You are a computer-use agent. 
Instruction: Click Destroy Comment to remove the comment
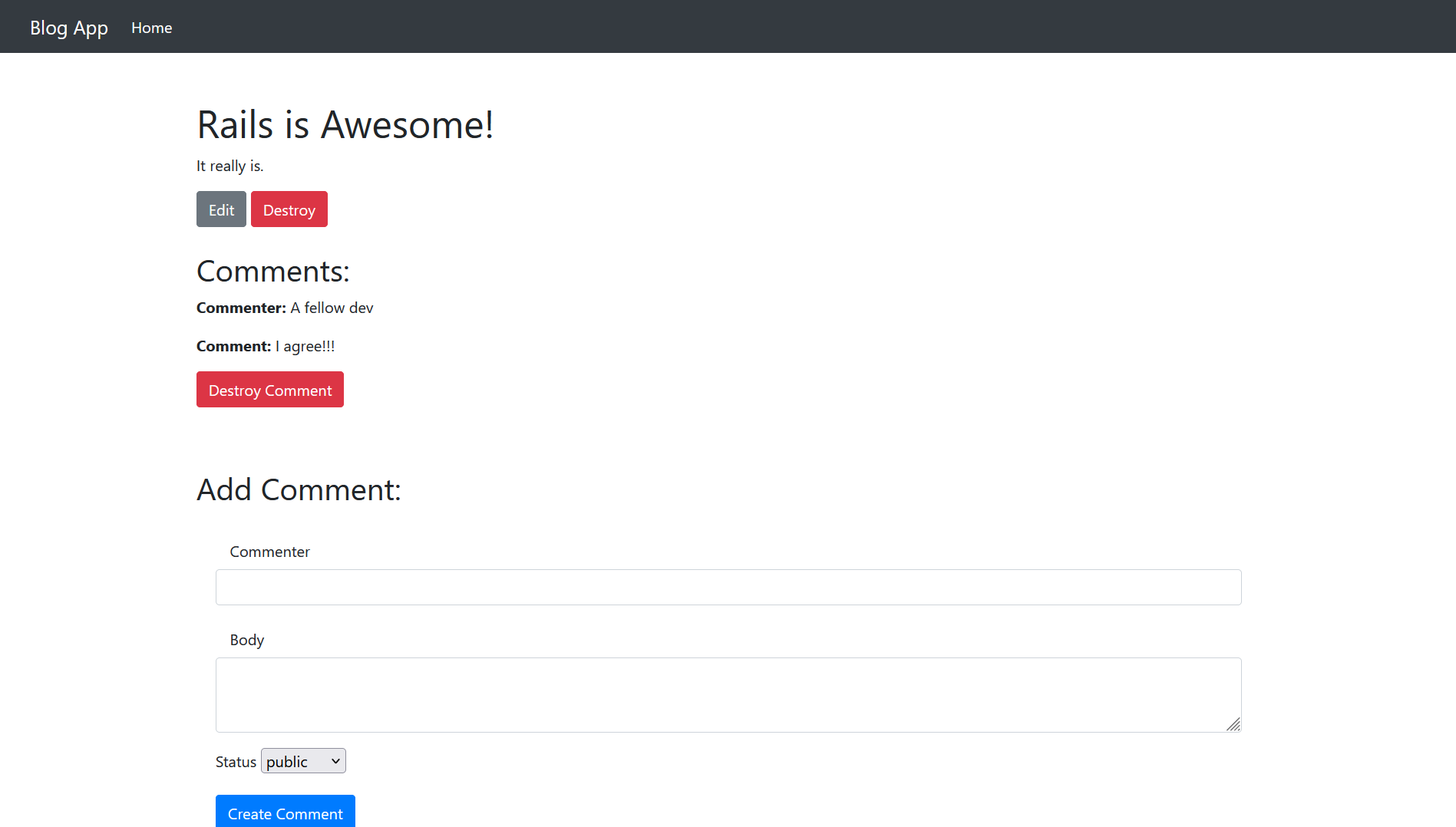click(269, 389)
